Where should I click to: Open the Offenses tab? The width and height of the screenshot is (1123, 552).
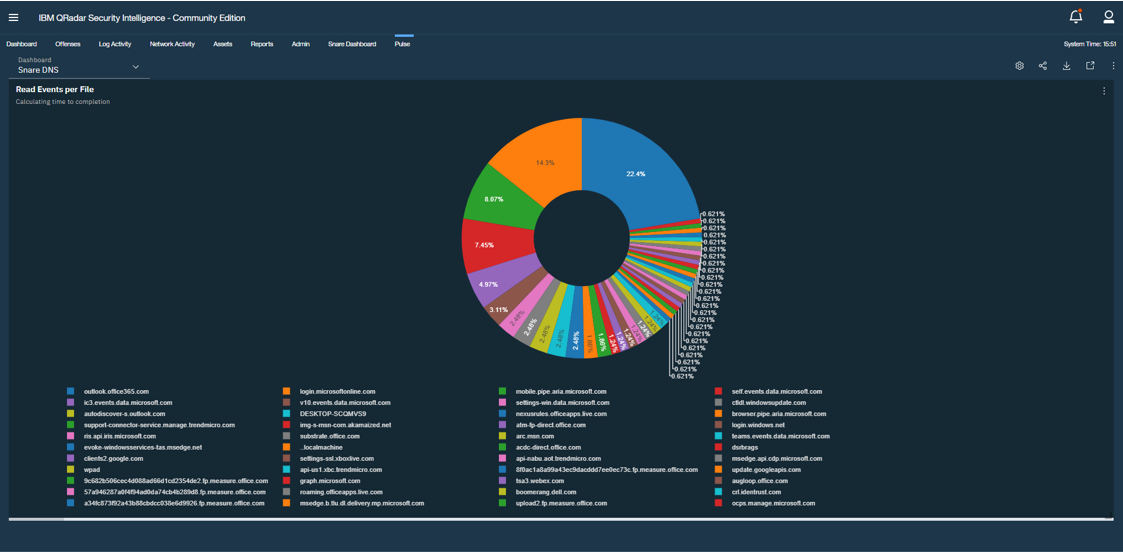coord(68,44)
